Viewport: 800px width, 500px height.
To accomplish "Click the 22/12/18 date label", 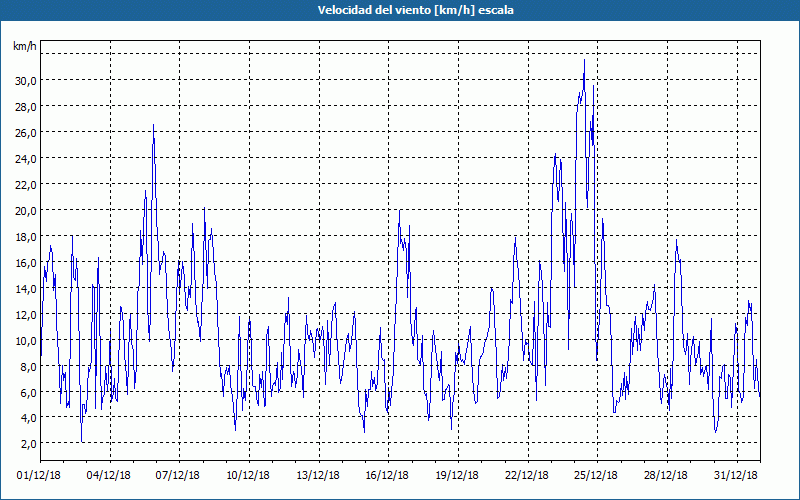I will click(527, 476).
